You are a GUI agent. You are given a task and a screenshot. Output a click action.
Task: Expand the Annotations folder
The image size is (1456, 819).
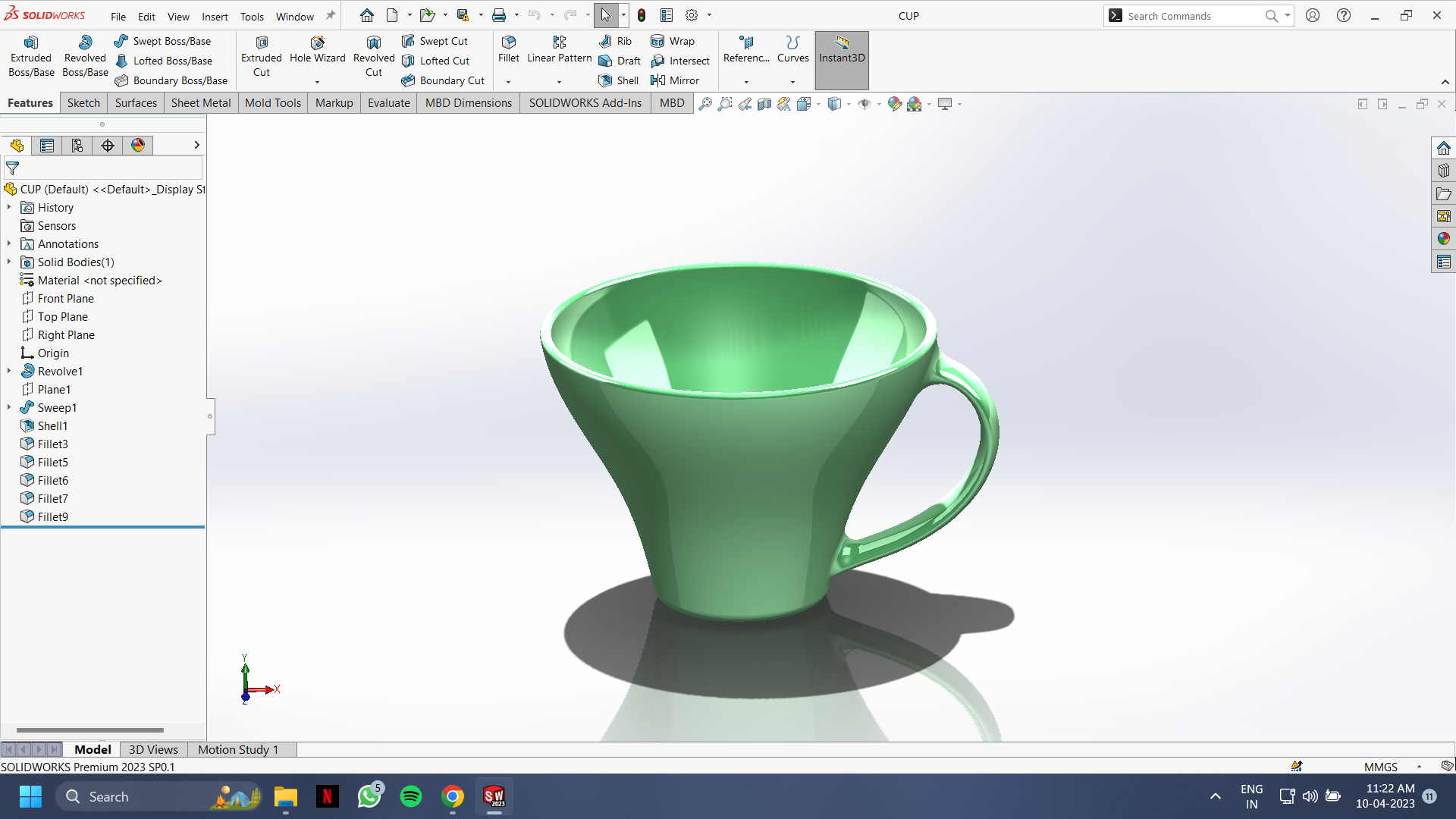tap(9, 243)
